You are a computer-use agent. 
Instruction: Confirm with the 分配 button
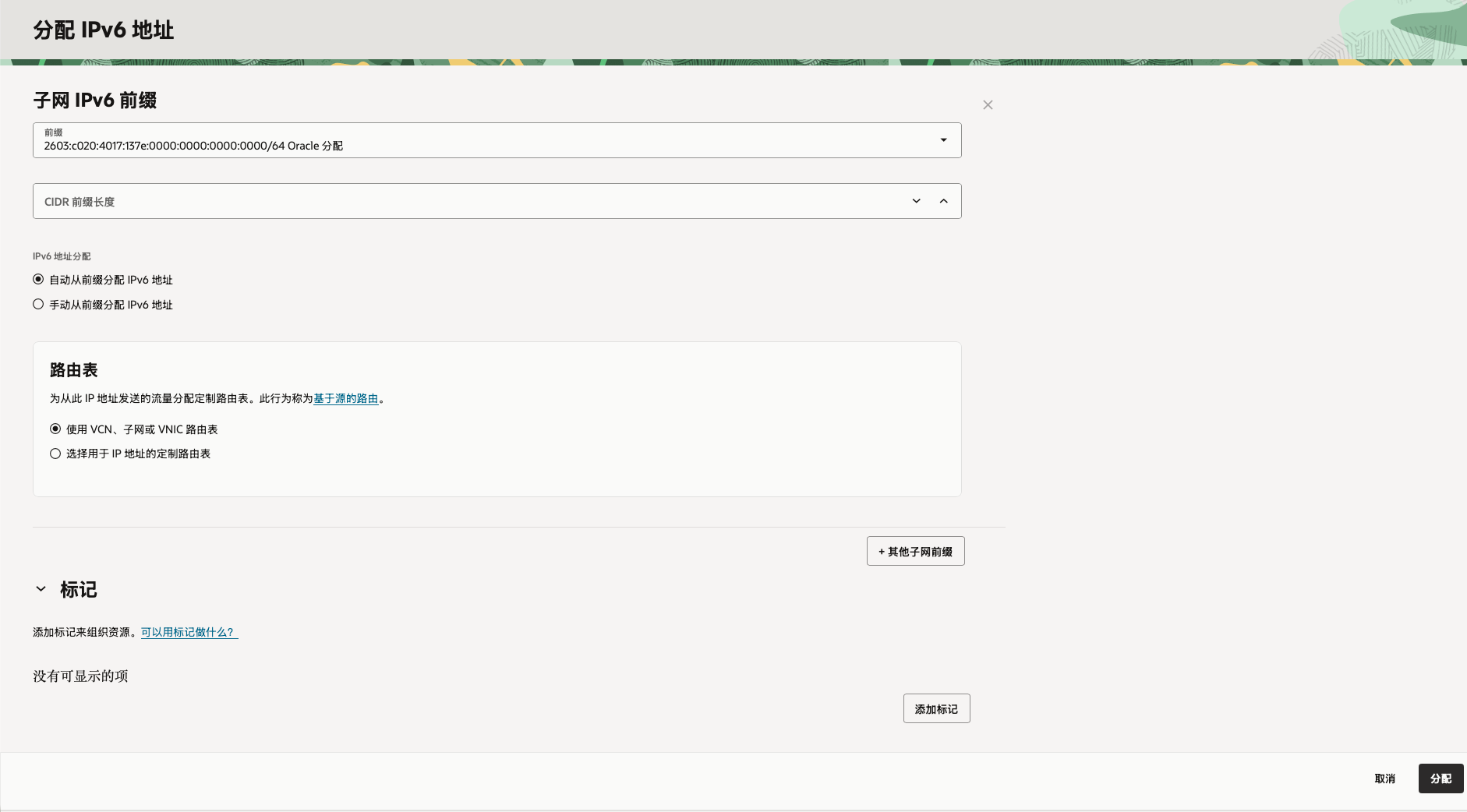point(1440,778)
